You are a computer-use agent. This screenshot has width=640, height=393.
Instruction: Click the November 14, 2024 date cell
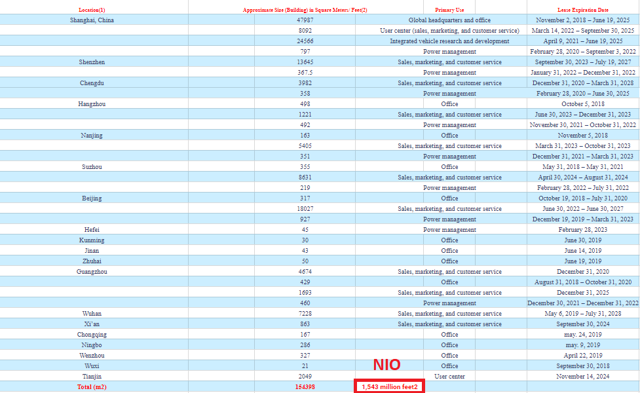point(583,376)
